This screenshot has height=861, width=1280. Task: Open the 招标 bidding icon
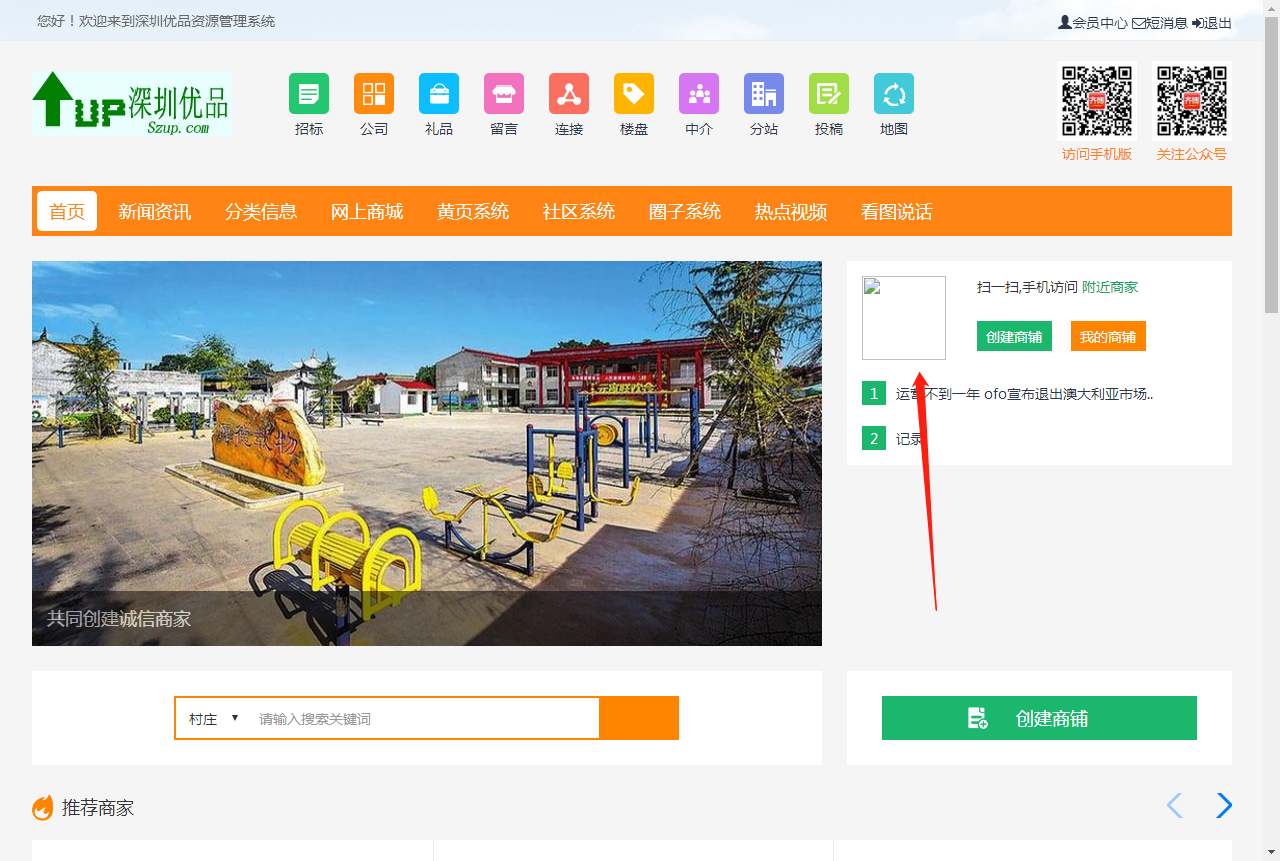pyautogui.click(x=308, y=94)
